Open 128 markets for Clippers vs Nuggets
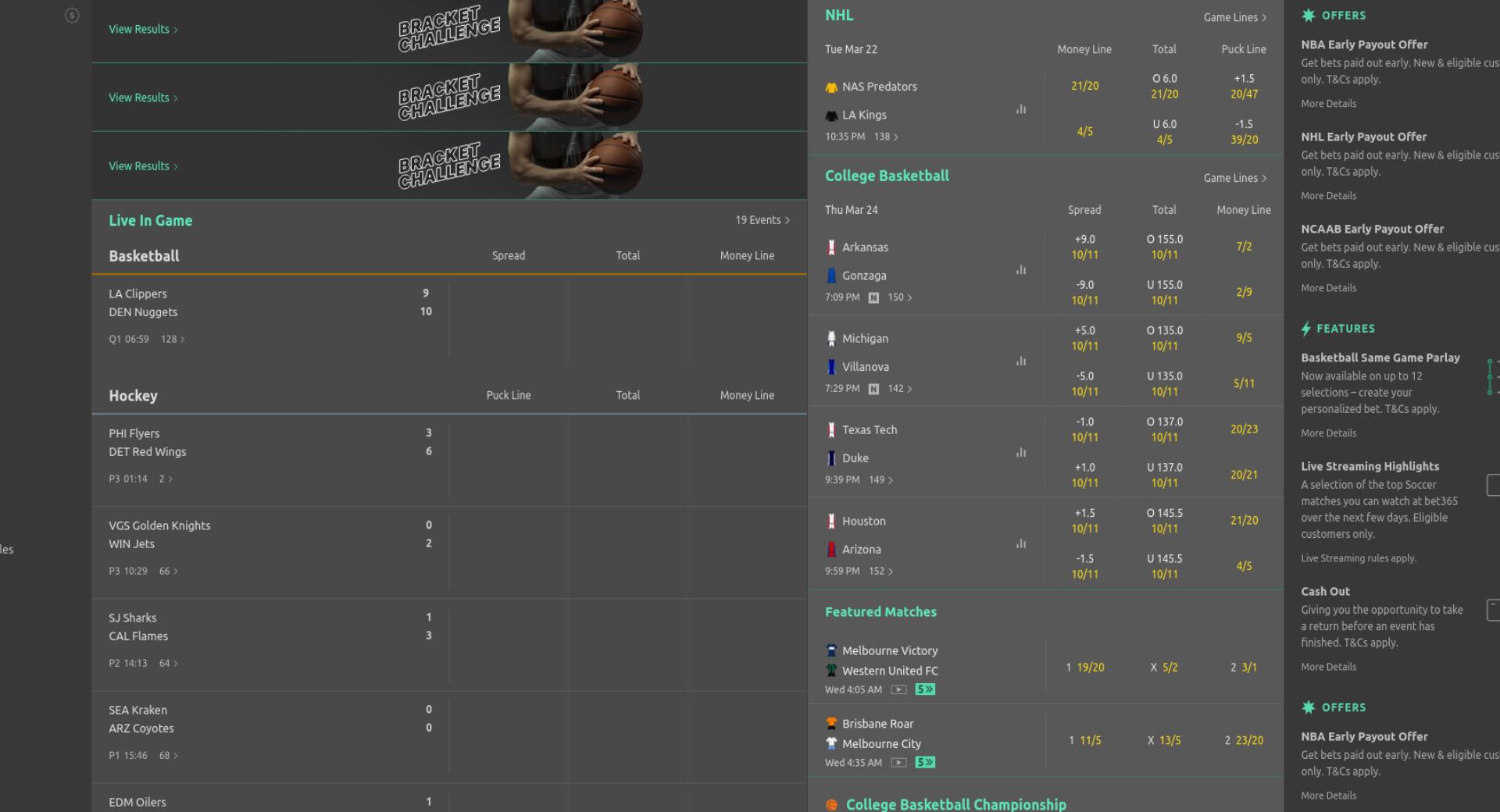 pos(173,340)
